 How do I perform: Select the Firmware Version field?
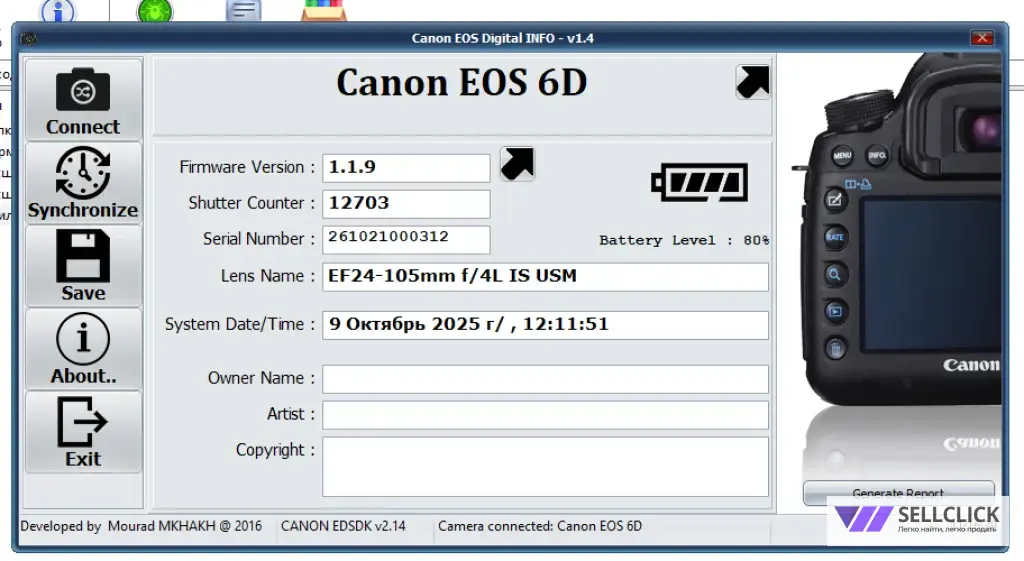pyautogui.click(x=406, y=167)
